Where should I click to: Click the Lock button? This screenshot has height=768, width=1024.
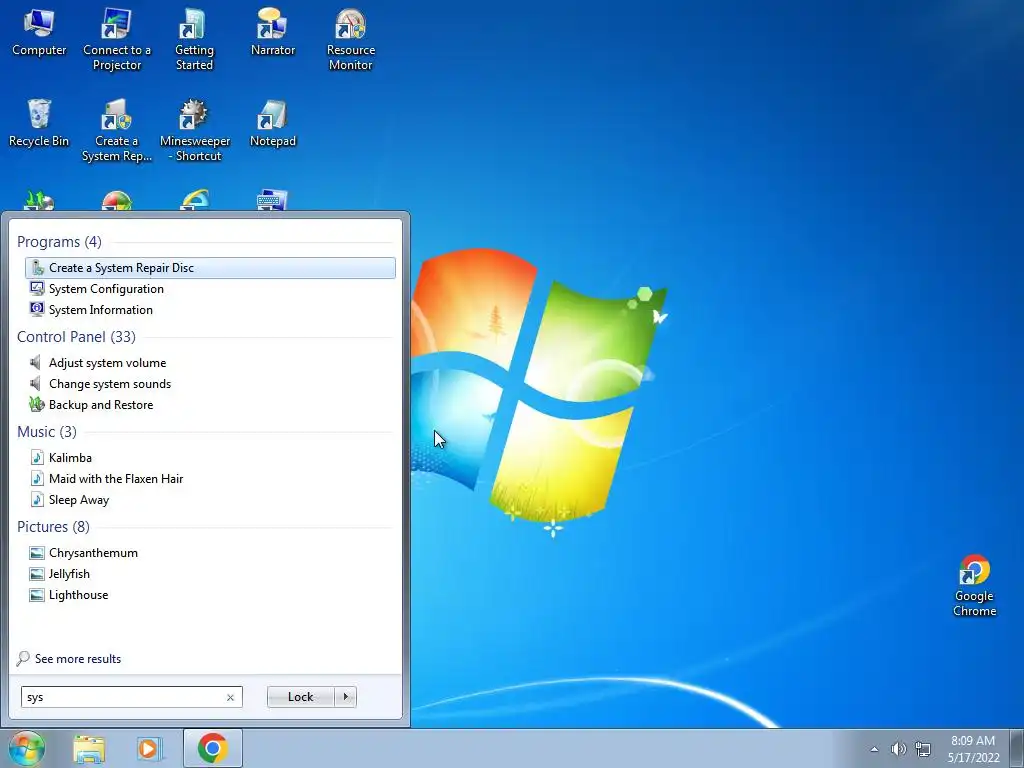[300, 697]
